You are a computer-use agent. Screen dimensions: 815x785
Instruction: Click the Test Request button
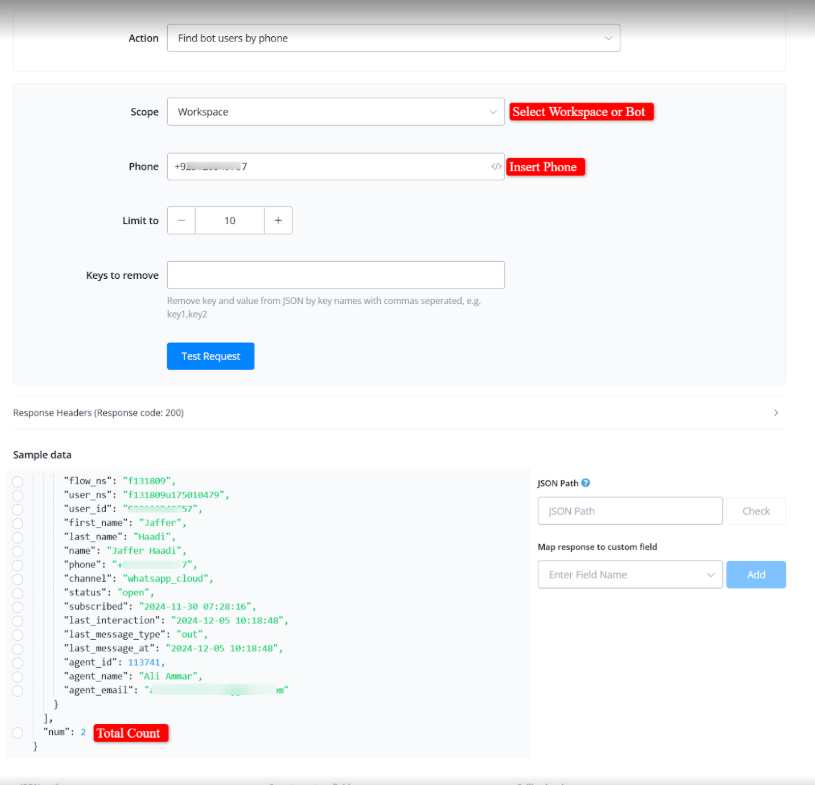[x=210, y=356]
